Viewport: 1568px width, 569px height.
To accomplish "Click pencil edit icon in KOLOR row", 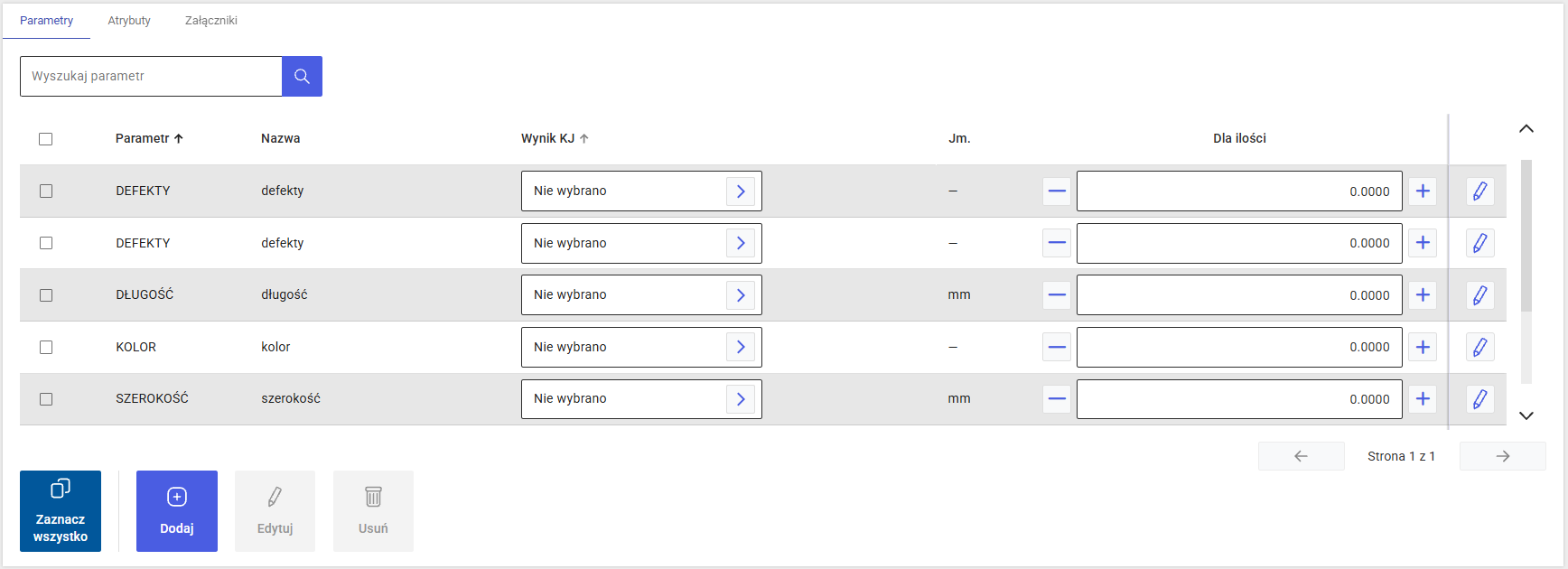I will coord(1479,347).
